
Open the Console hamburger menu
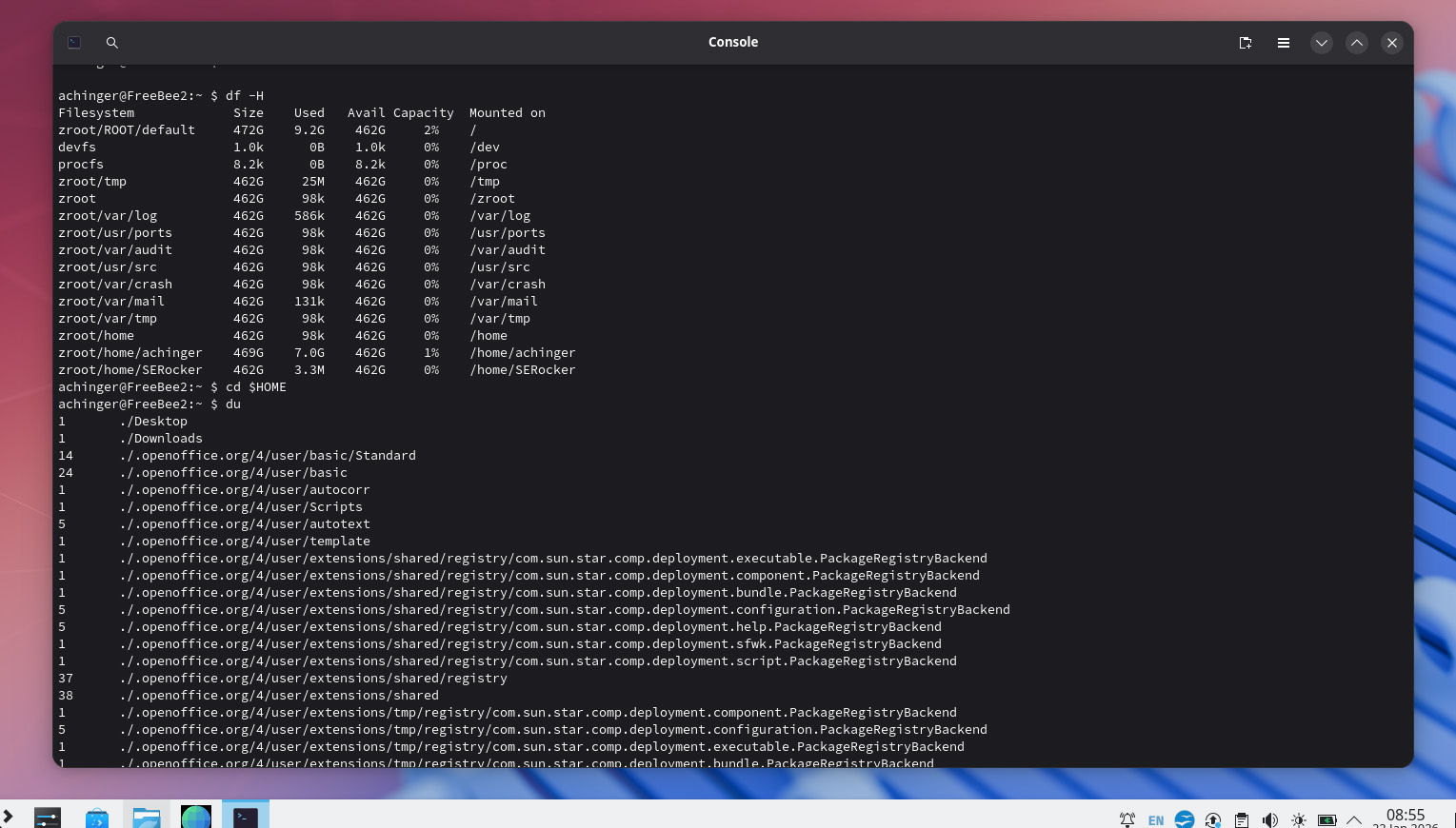click(1283, 43)
